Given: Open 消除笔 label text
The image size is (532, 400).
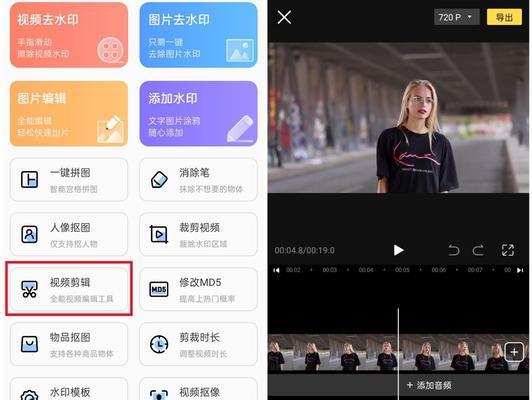Looking at the screenshot, I should click(x=194, y=173).
